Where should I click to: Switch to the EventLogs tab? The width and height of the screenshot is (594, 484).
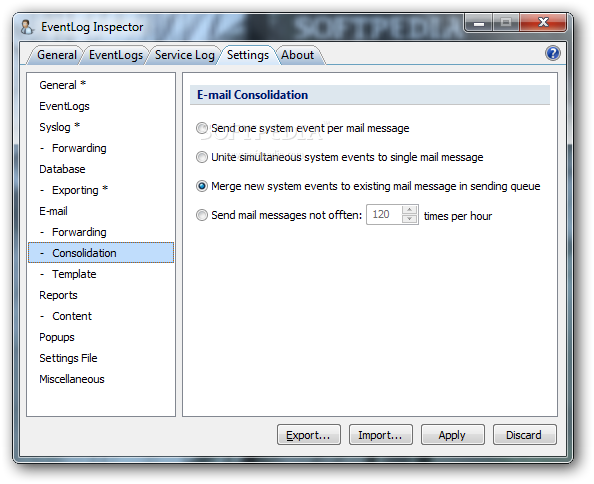[x=116, y=55]
